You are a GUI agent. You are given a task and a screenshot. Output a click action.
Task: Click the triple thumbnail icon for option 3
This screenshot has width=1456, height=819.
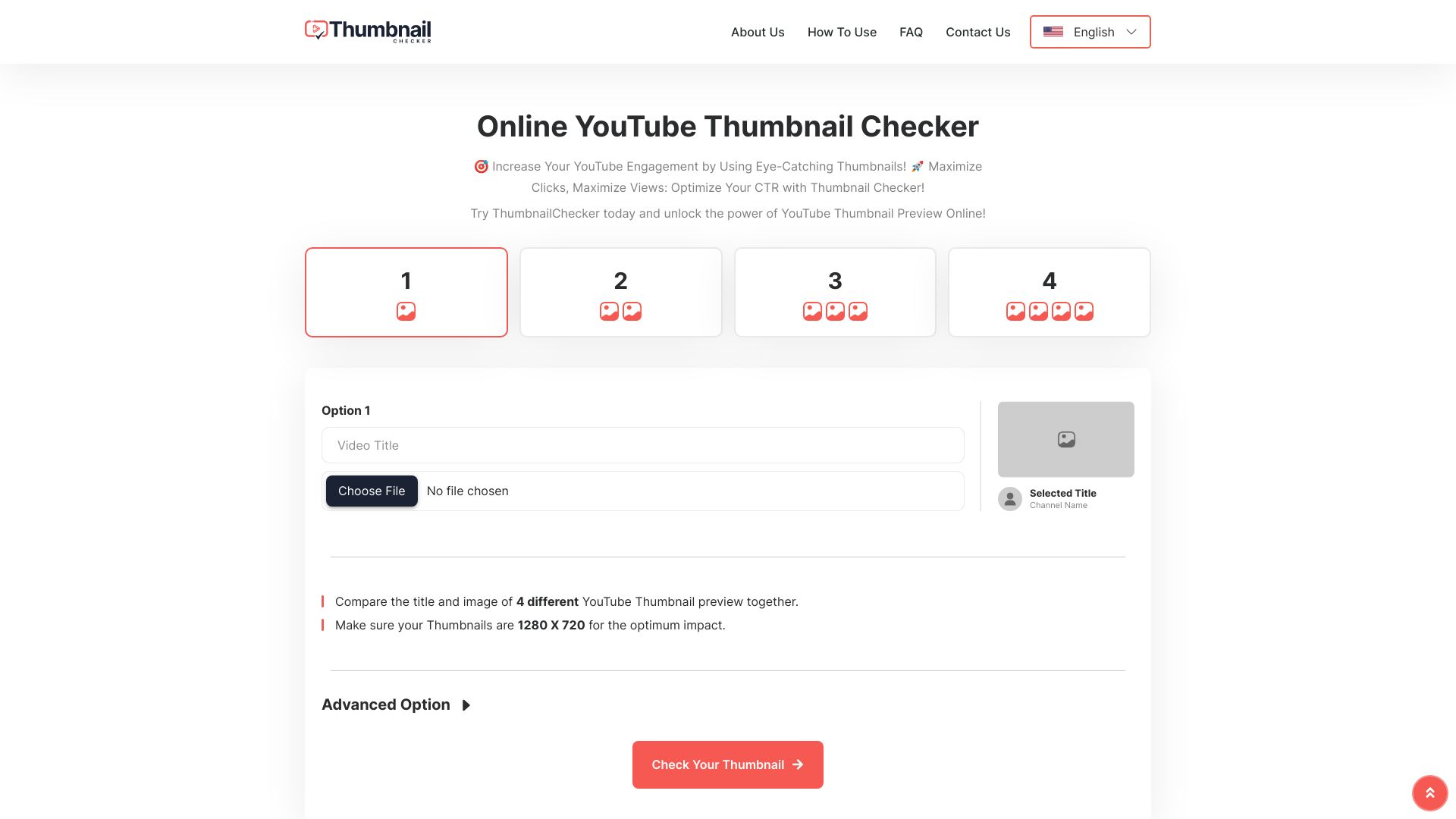tap(834, 311)
